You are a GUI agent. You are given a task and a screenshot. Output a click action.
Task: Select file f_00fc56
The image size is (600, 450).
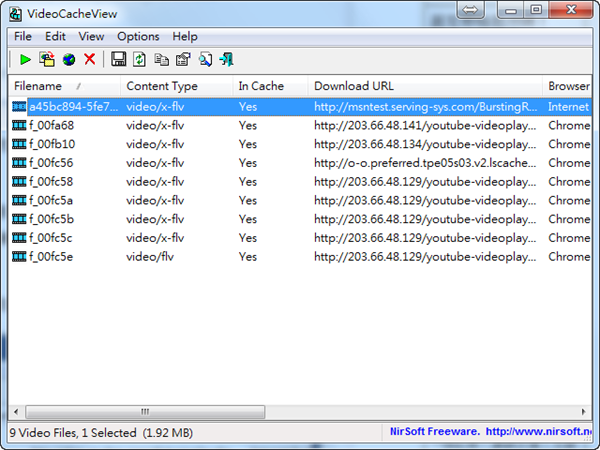pyautogui.click(x=51, y=163)
